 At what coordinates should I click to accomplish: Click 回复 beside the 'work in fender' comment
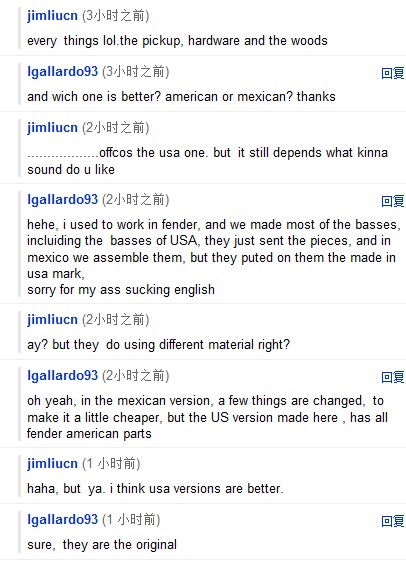coord(393,201)
